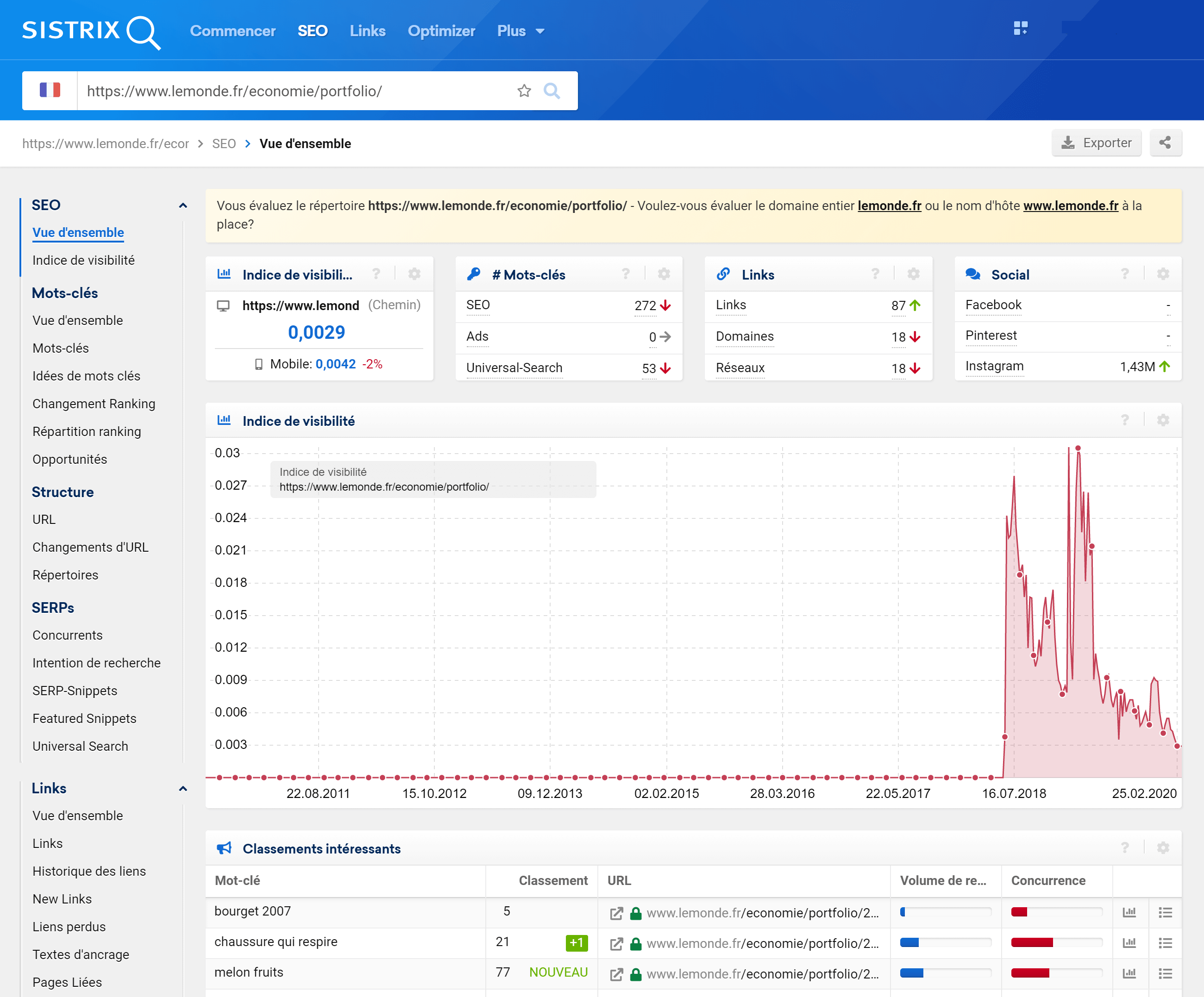Screen dimensions: 1204x997
Task: Open settings gear of Social box
Action: [1163, 274]
